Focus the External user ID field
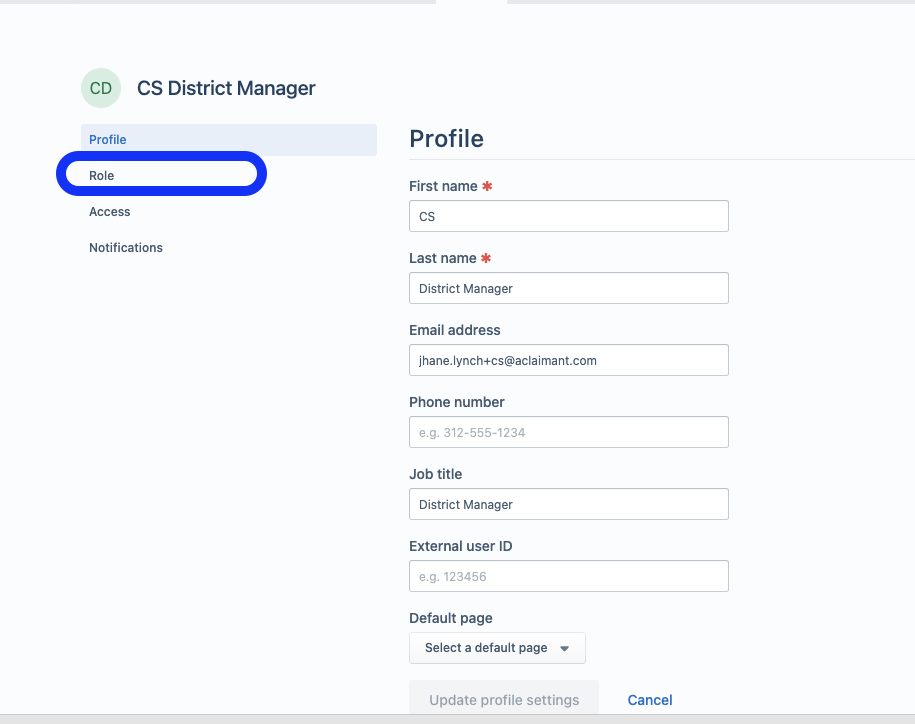This screenshot has width=915, height=724. coord(568,576)
